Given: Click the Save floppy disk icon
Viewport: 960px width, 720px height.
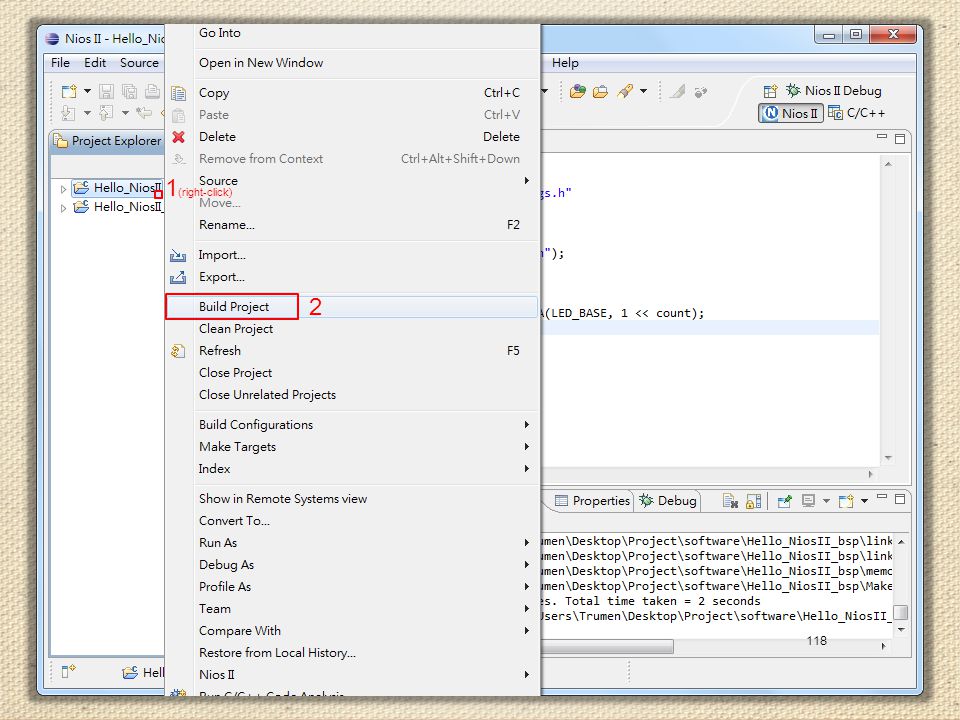Looking at the screenshot, I should pos(106,91).
